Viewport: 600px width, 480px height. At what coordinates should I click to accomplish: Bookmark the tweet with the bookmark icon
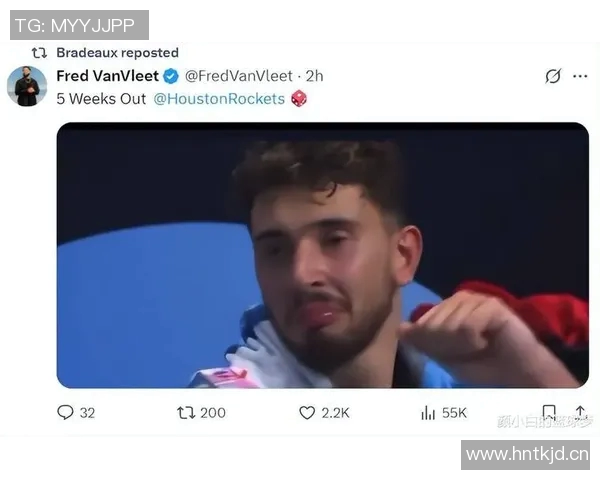point(549,413)
